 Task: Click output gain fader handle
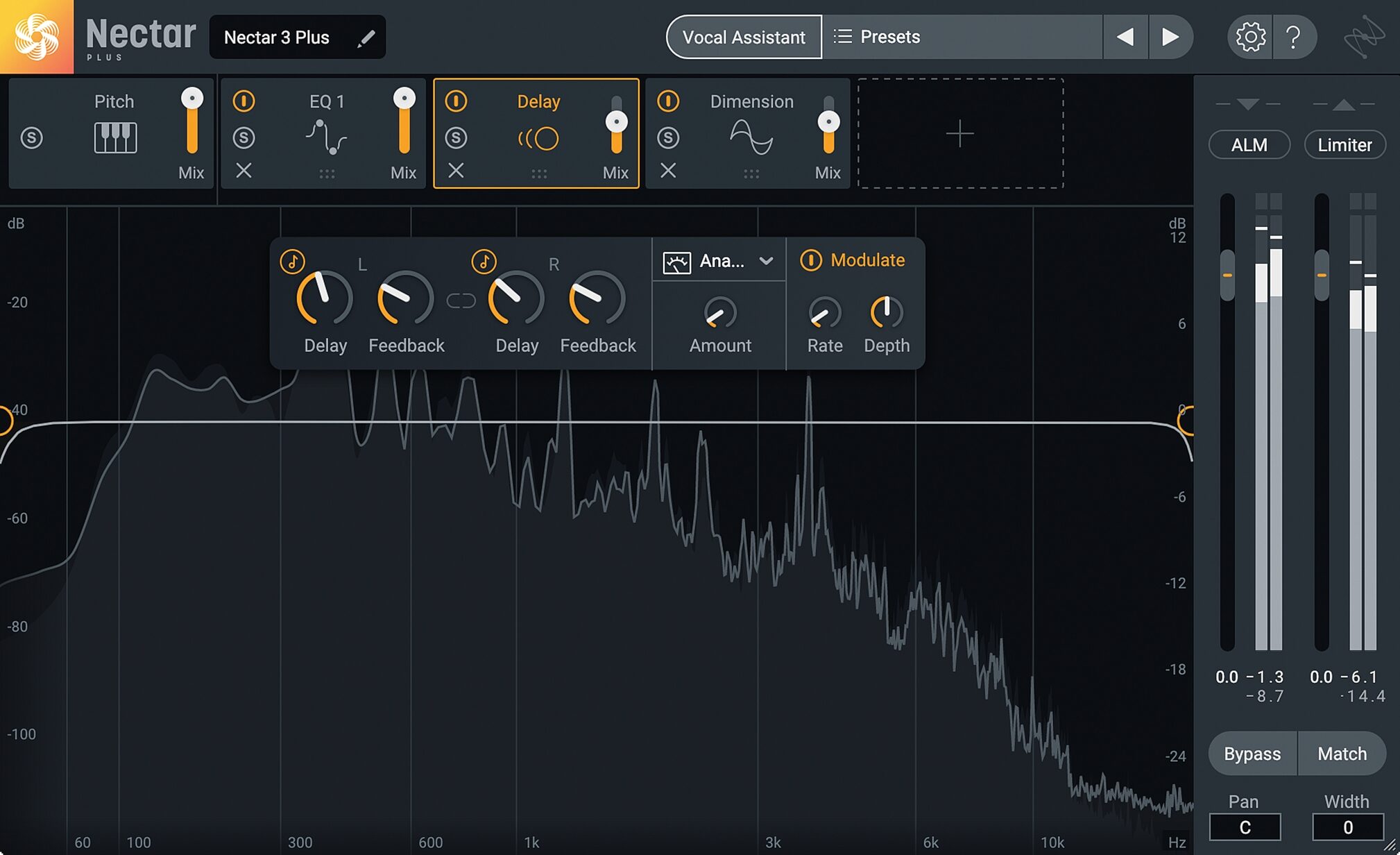point(1322,275)
